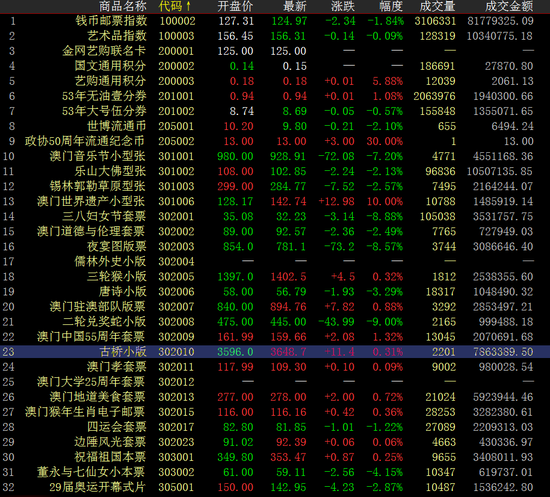Click code 200001 in the 代码 column

pyautogui.click(x=176, y=52)
